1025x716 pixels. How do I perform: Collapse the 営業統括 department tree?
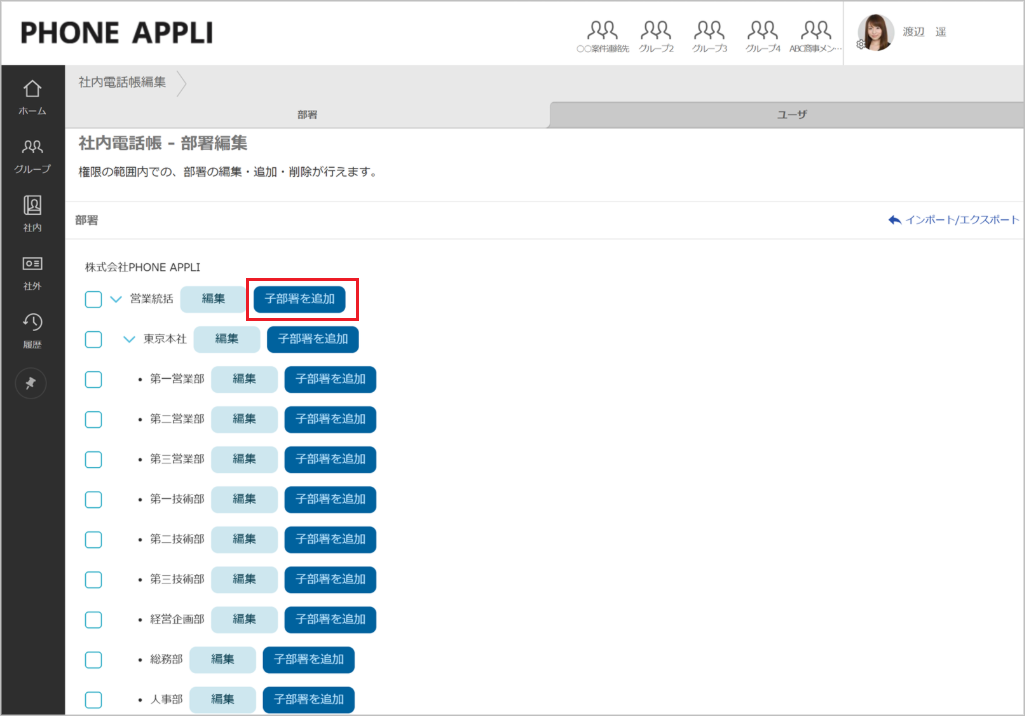click(x=115, y=299)
